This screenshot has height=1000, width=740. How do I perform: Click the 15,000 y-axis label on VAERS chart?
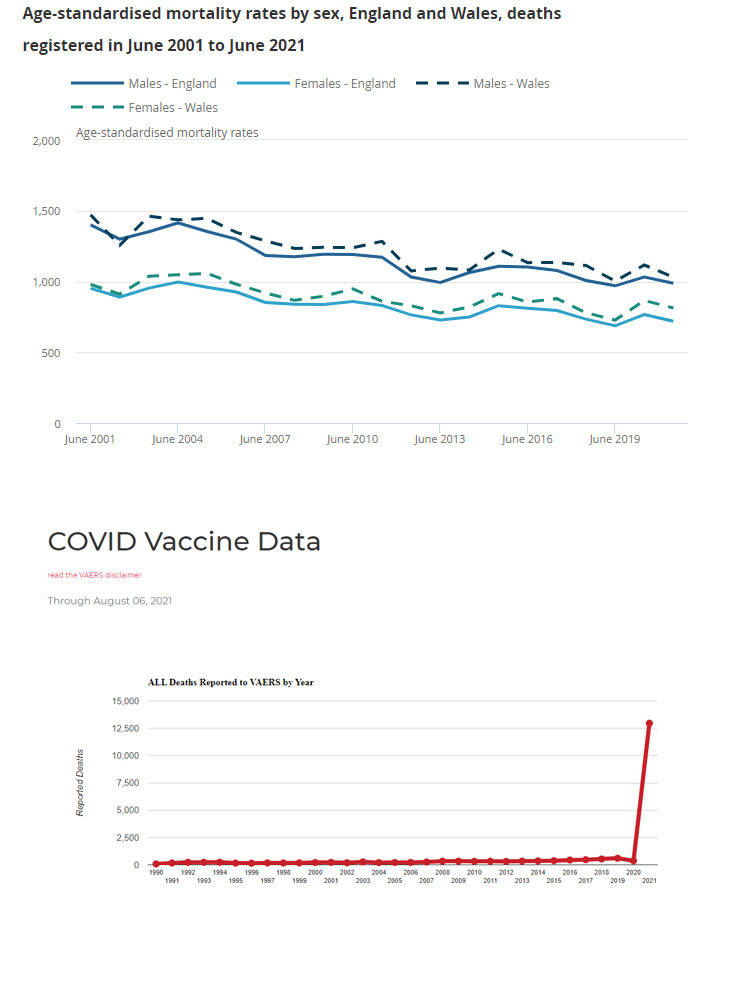(x=123, y=701)
